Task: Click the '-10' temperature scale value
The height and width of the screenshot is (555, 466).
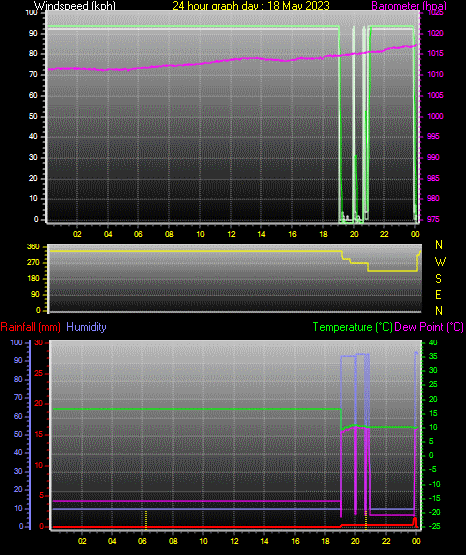Action: (x=435, y=484)
